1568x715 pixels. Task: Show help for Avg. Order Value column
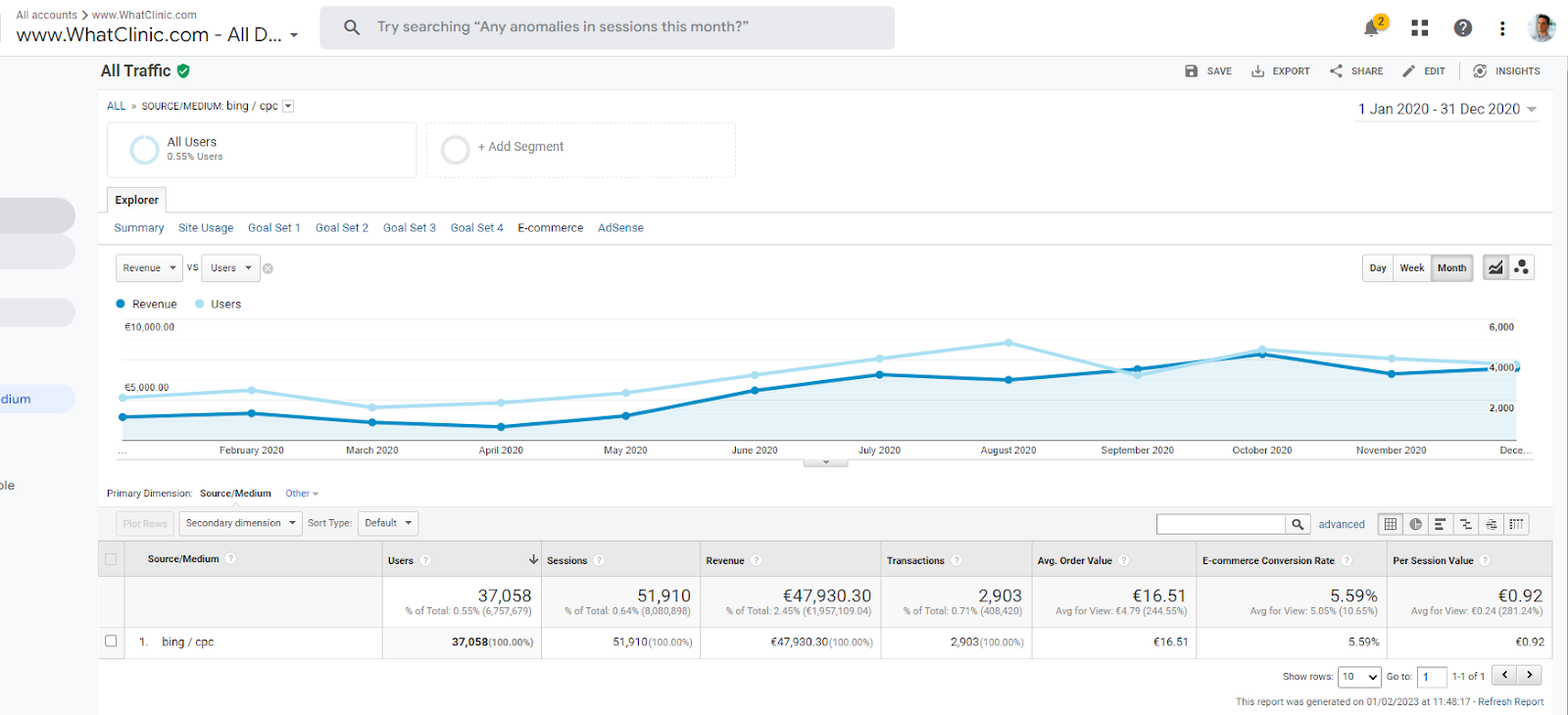click(1124, 560)
